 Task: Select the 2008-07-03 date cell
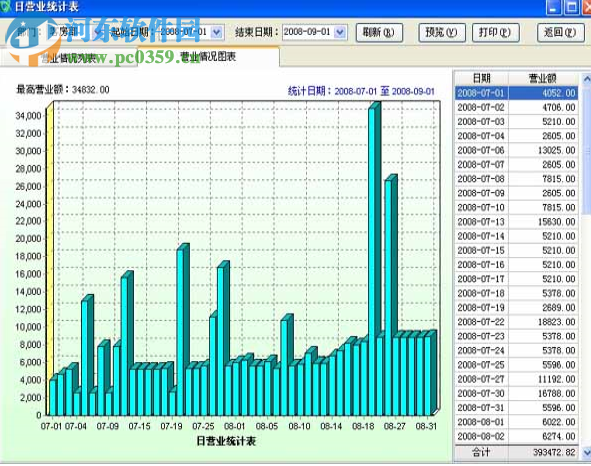point(481,122)
